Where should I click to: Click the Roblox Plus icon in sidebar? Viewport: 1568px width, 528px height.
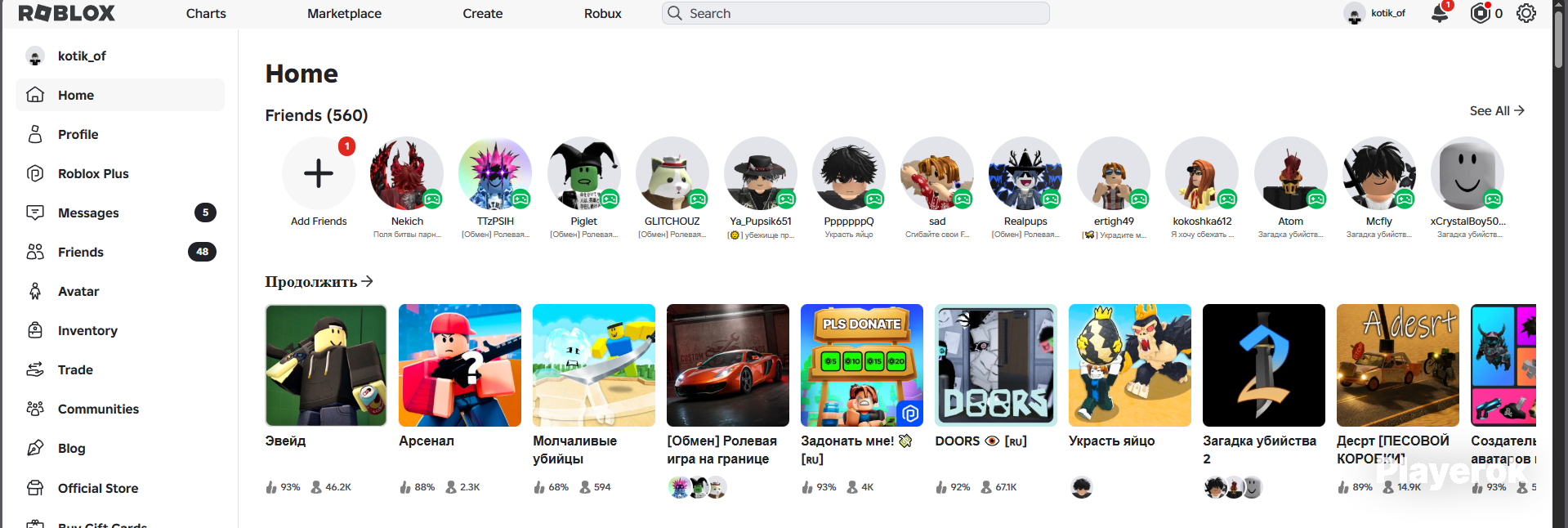tap(35, 173)
